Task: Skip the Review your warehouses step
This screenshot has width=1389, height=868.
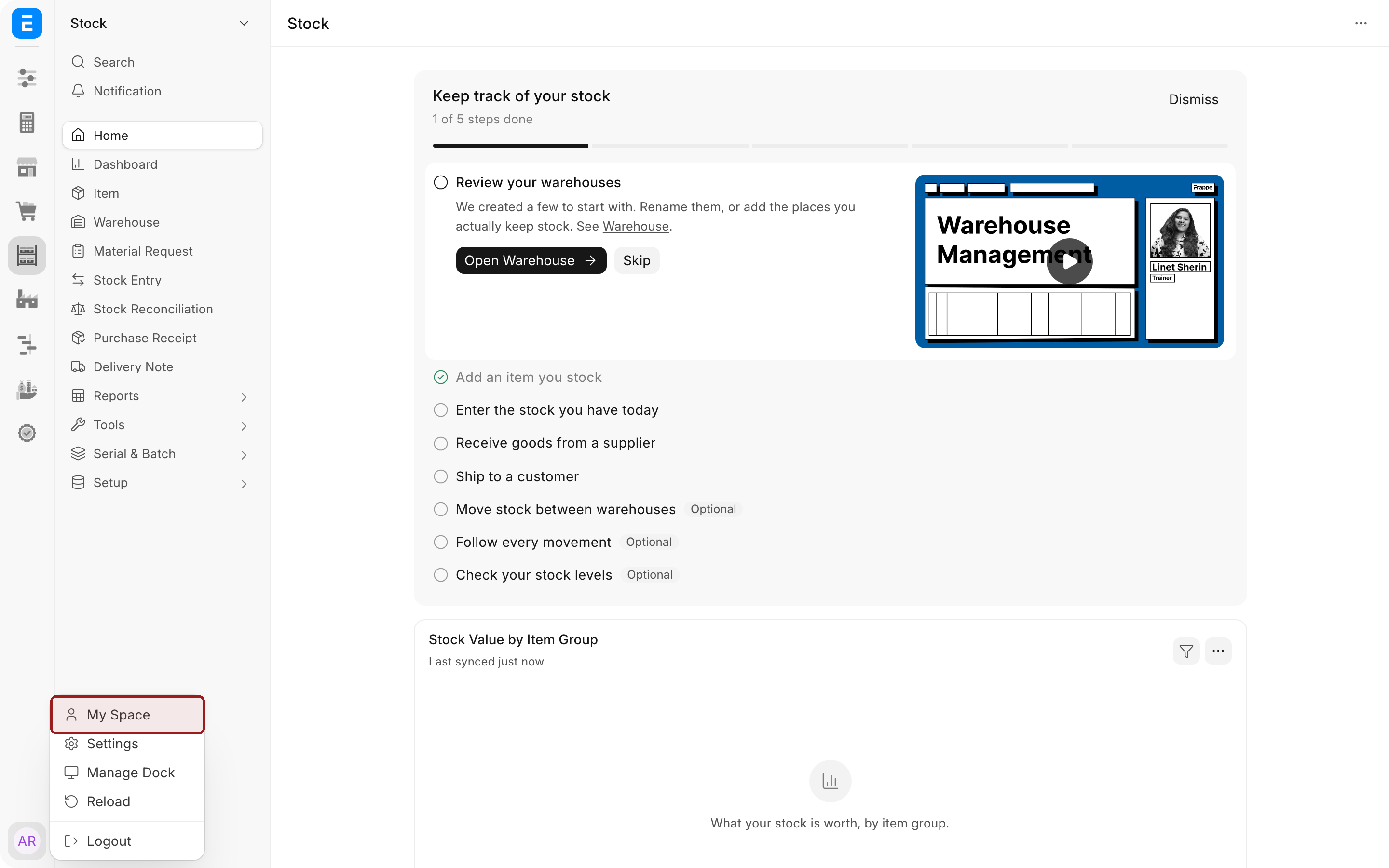Action: pyautogui.click(x=637, y=260)
